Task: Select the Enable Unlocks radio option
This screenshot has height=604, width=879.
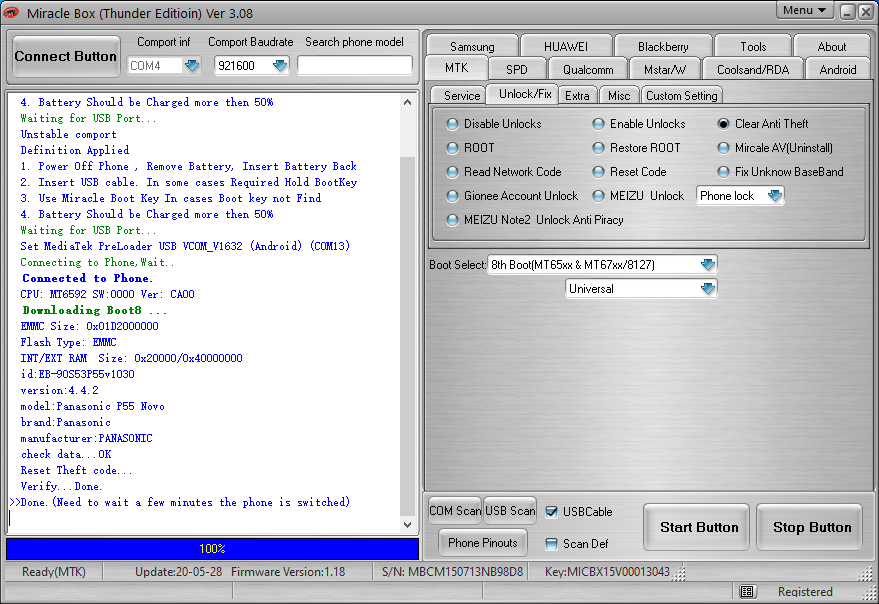Action: click(x=598, y=124)
